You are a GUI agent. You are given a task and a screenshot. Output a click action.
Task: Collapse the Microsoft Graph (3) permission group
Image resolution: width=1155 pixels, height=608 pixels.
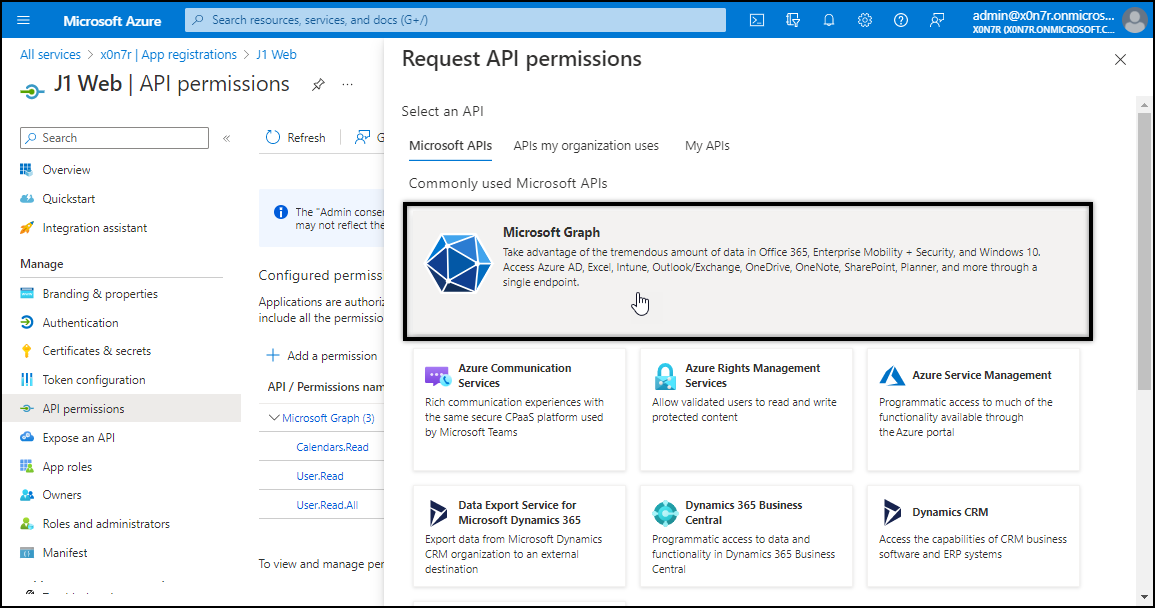click(x=274, y=418)
